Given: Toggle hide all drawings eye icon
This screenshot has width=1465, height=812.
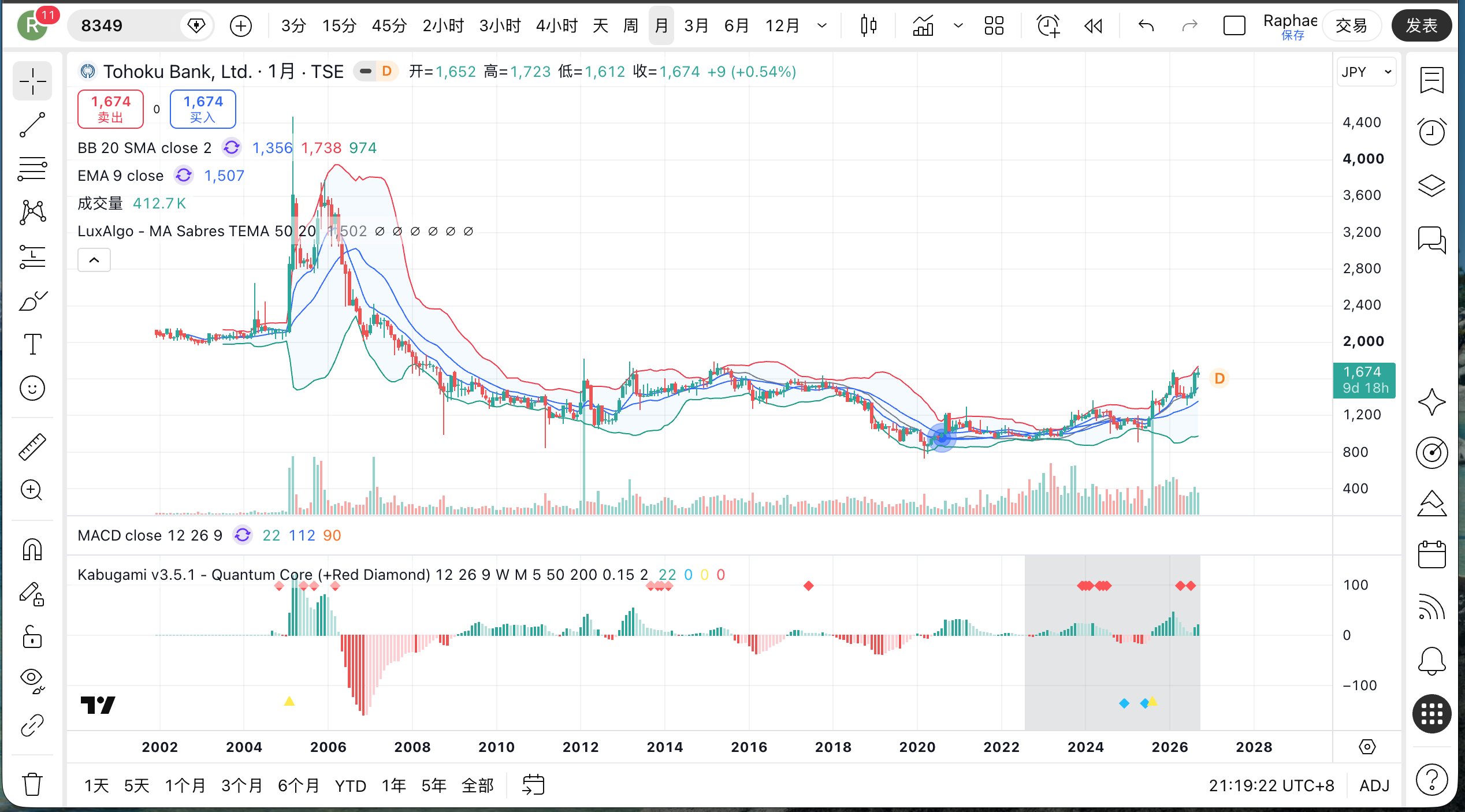Looking at the screenshot, I should pos(32,681).
